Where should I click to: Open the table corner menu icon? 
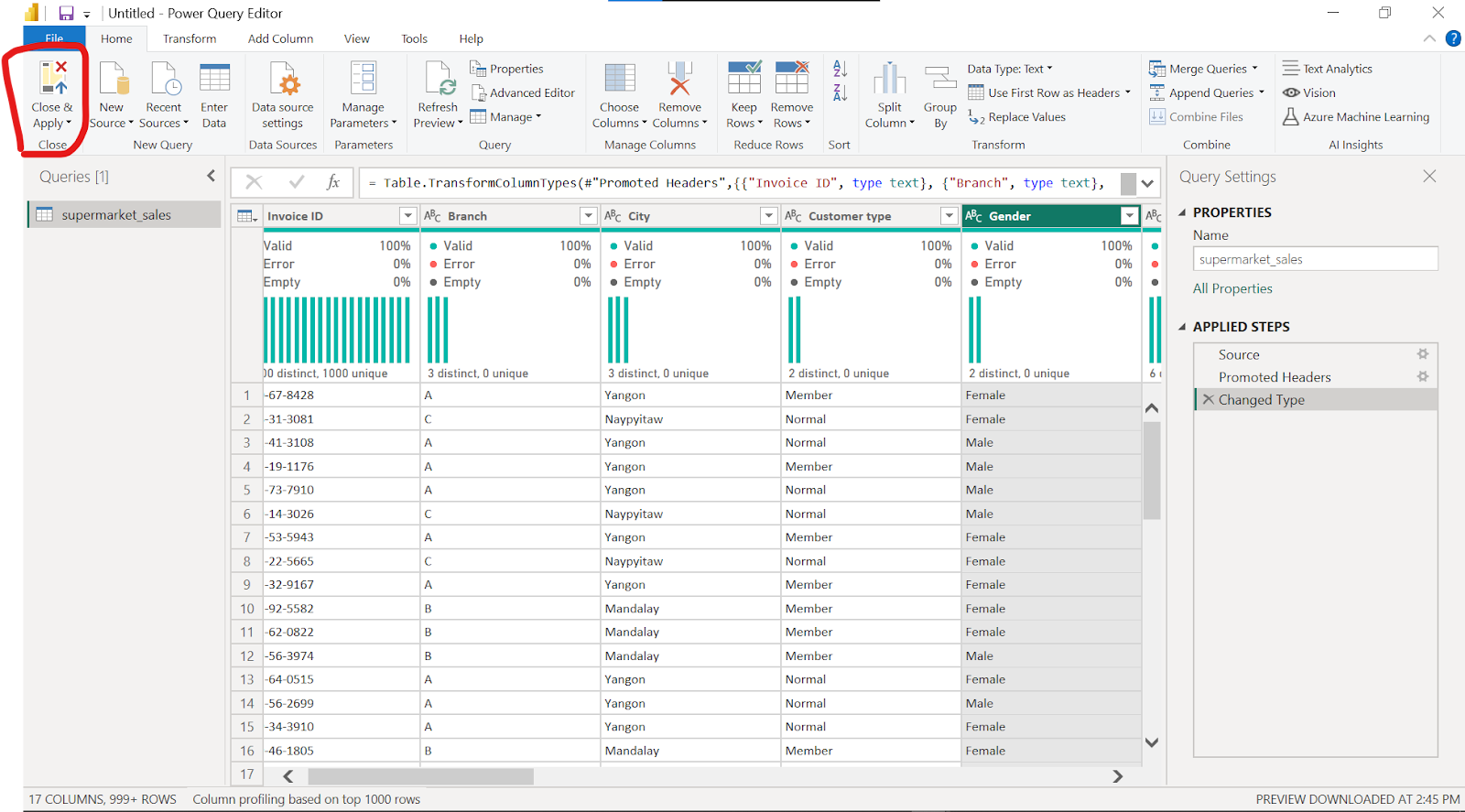pyautogui.click(x=246, y=216)
